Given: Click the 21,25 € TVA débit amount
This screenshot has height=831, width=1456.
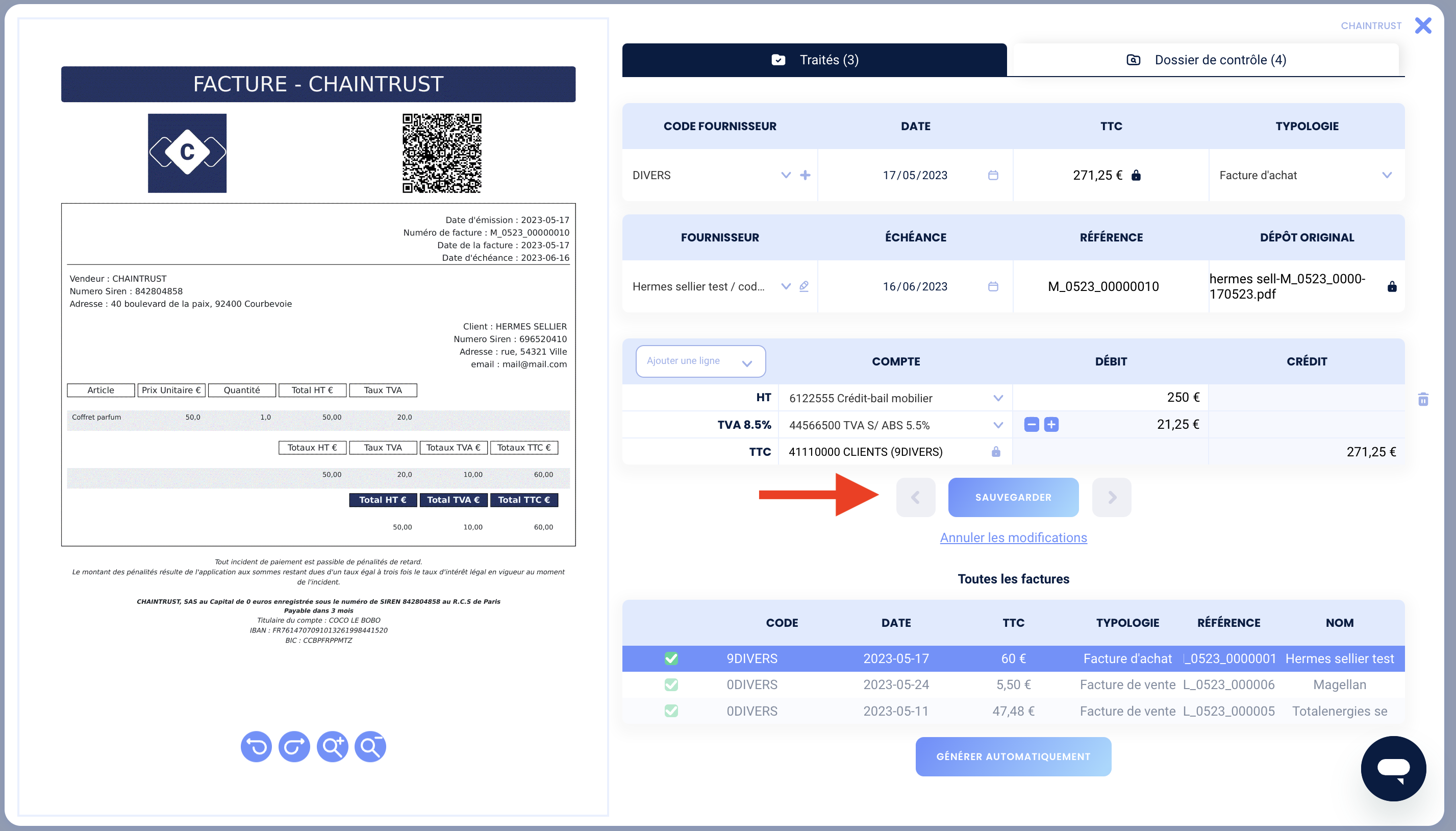Looking at the screenshot, I should (1177, 425).
